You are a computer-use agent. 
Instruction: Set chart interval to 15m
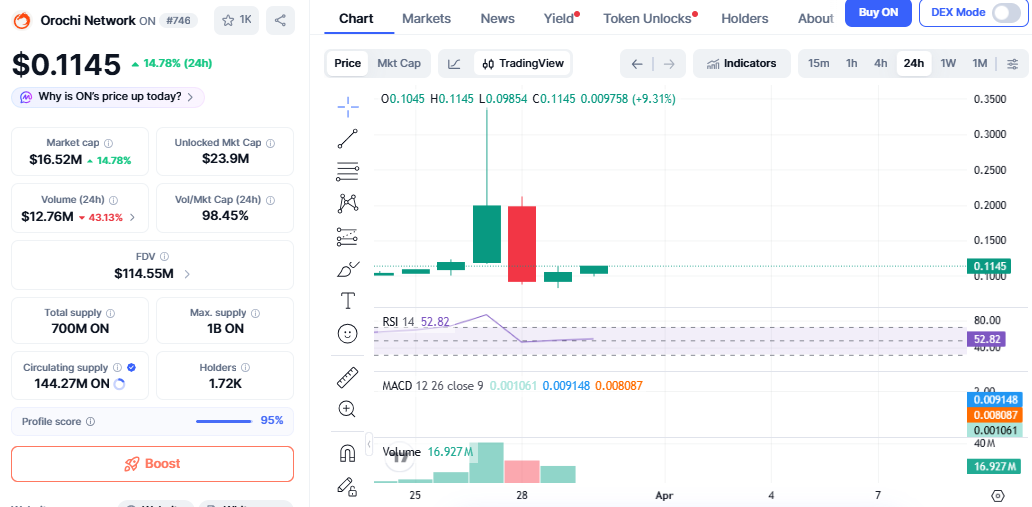click(818, 63)
